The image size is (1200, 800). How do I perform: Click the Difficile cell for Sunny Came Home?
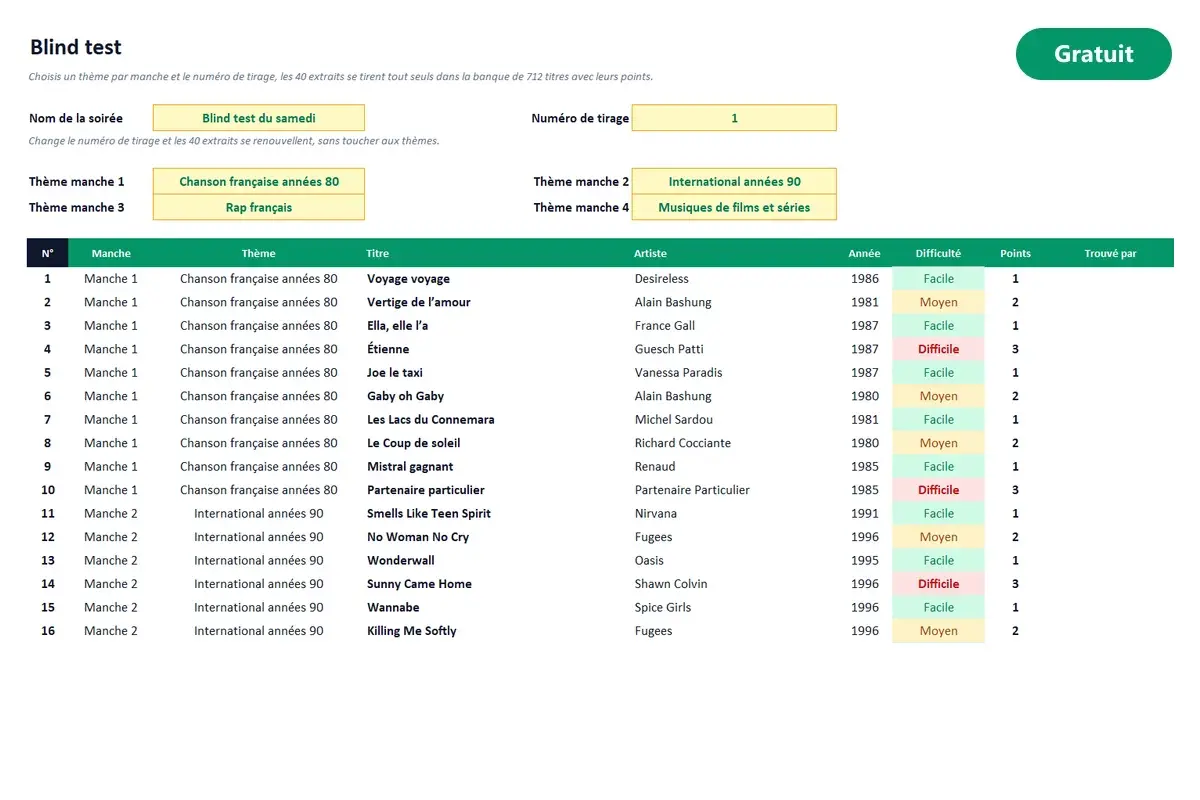(938, 584)
